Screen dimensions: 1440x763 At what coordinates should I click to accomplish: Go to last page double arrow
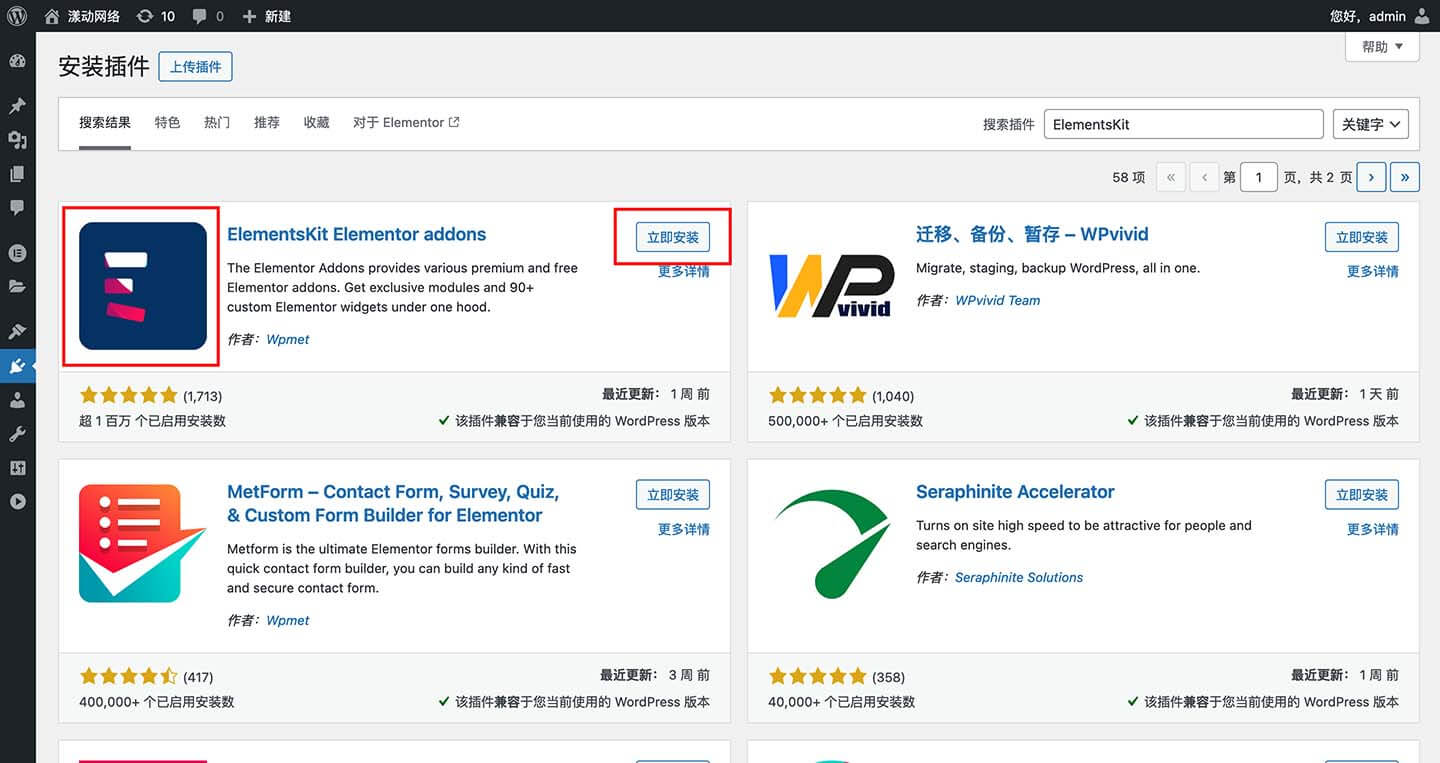pos(1405,177)
